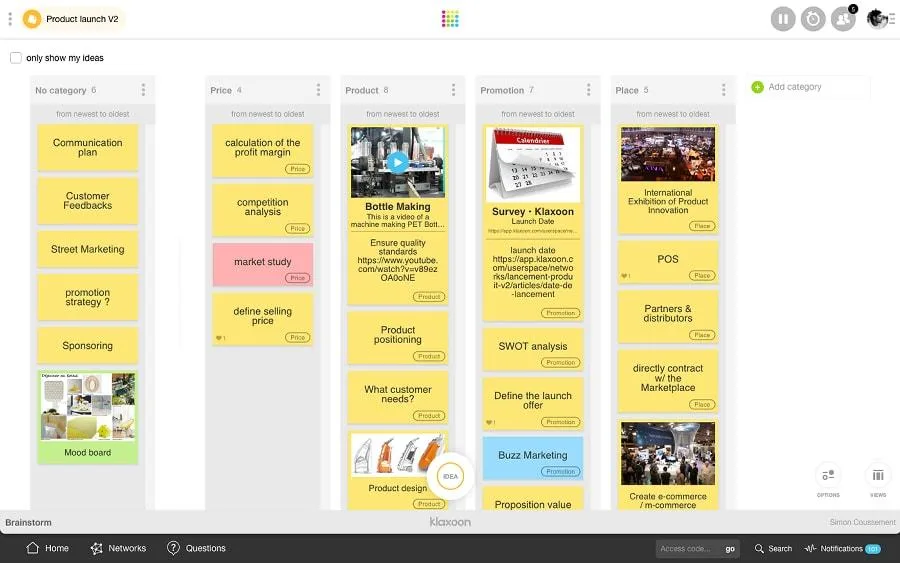
Task: Click Price tag on competition analysis card
Action: [x=297, y=228]
